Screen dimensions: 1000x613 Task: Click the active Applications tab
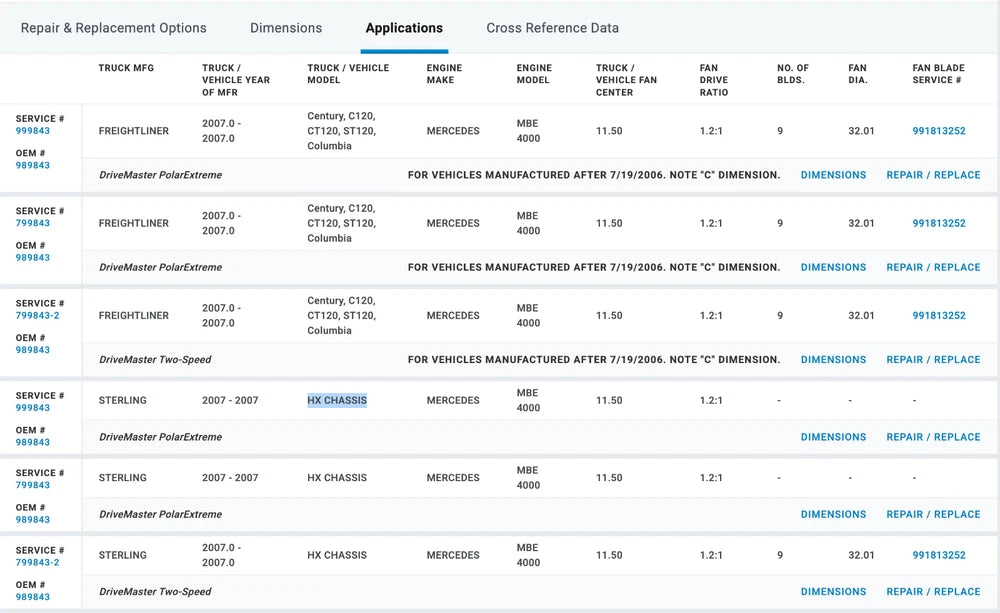(x=404, y=28)
